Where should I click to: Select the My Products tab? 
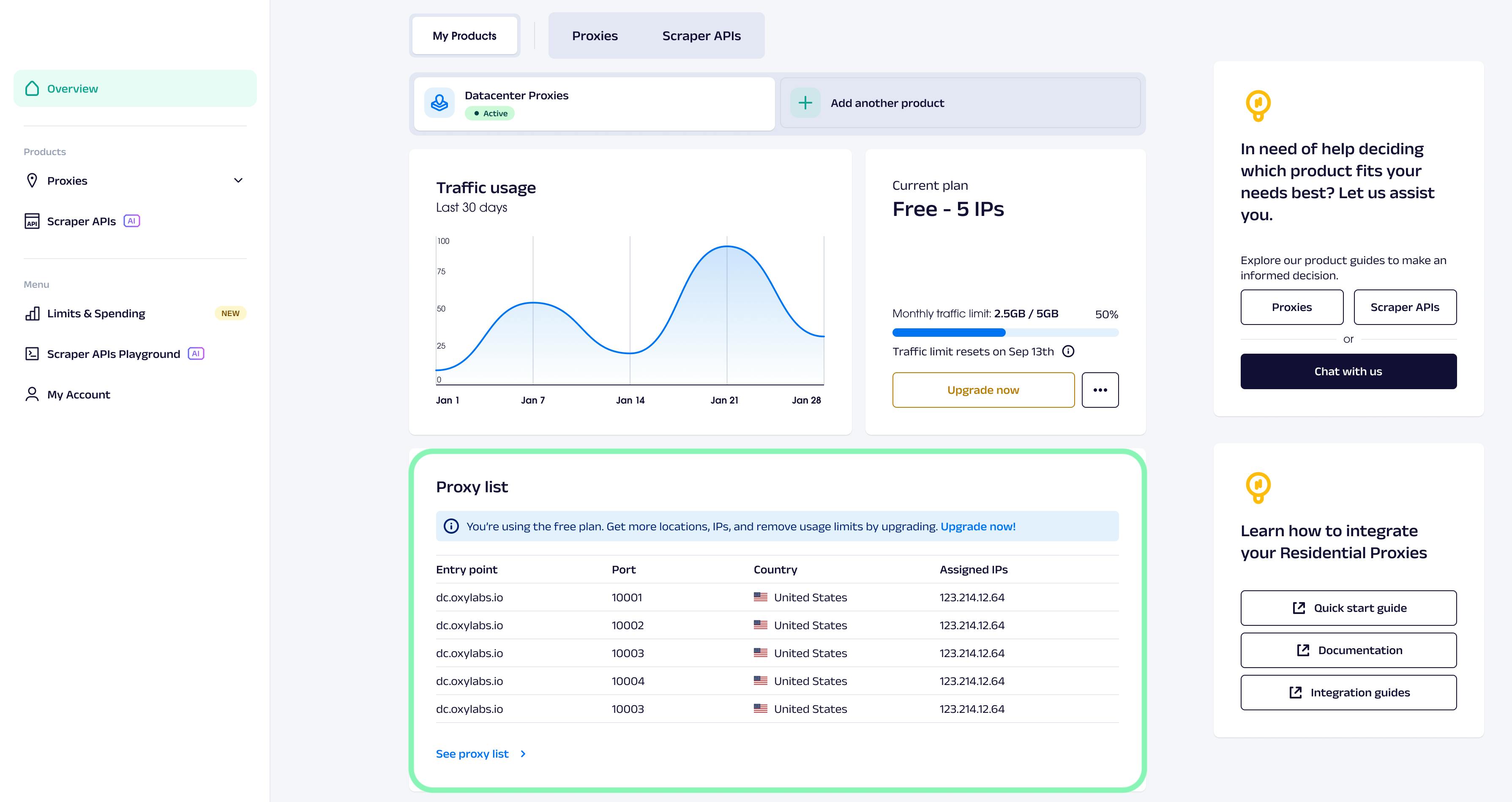coord(464,36)
